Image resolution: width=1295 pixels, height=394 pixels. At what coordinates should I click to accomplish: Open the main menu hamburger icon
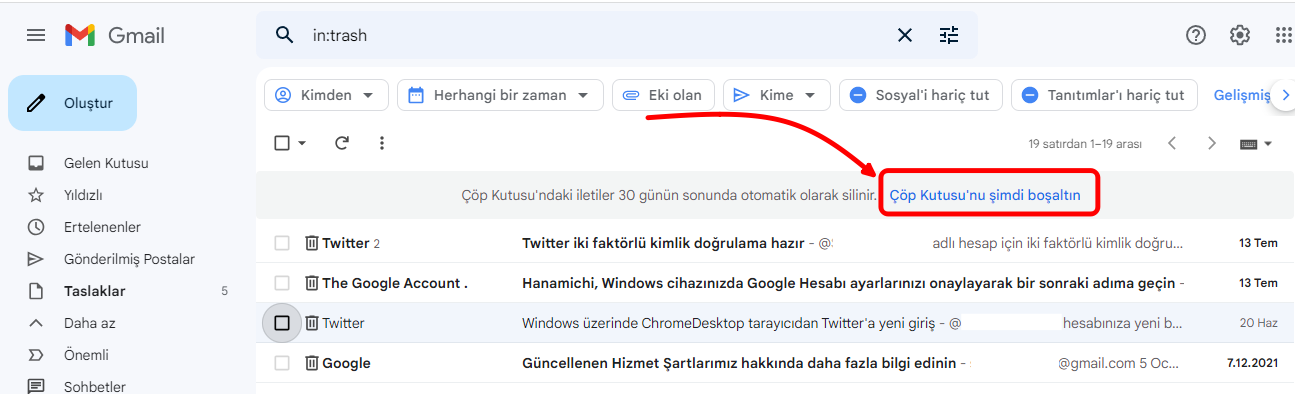(x=36, y=36)
